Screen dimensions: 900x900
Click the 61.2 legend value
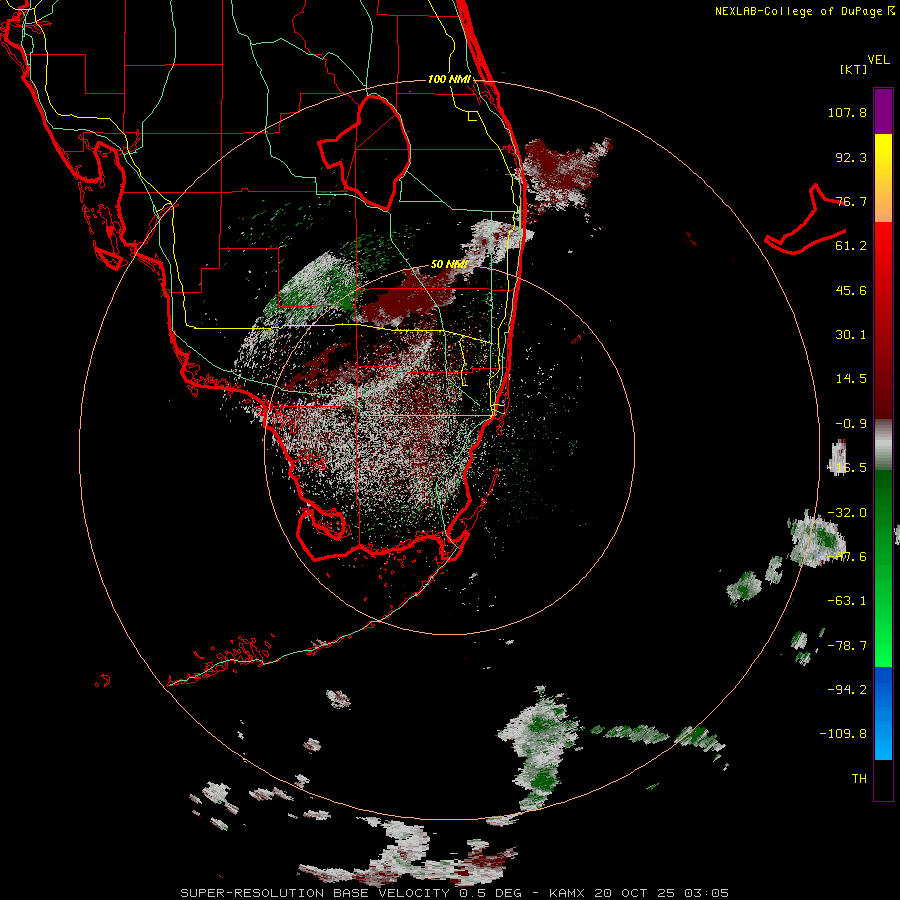[851, 246]
